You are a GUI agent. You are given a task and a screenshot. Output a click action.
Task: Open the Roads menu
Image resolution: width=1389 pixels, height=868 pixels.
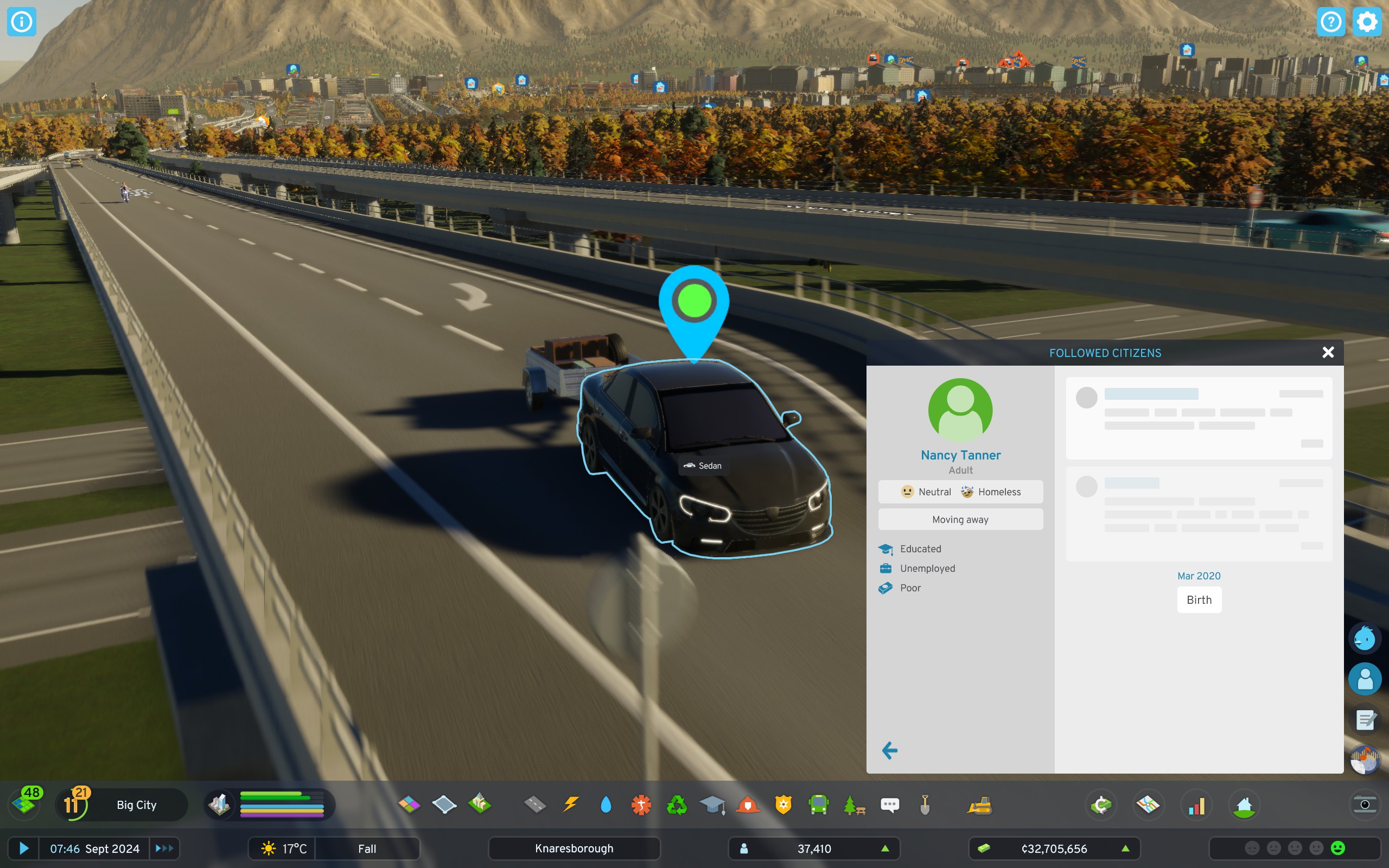[x=535, y=805]
